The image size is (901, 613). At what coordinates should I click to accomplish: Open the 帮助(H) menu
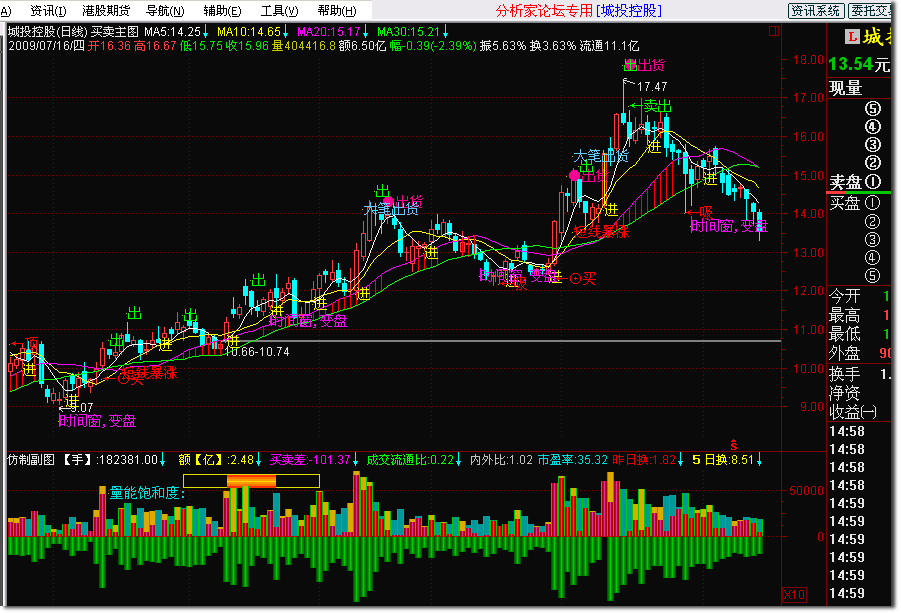pyautogui.click(x=336, y=10)
